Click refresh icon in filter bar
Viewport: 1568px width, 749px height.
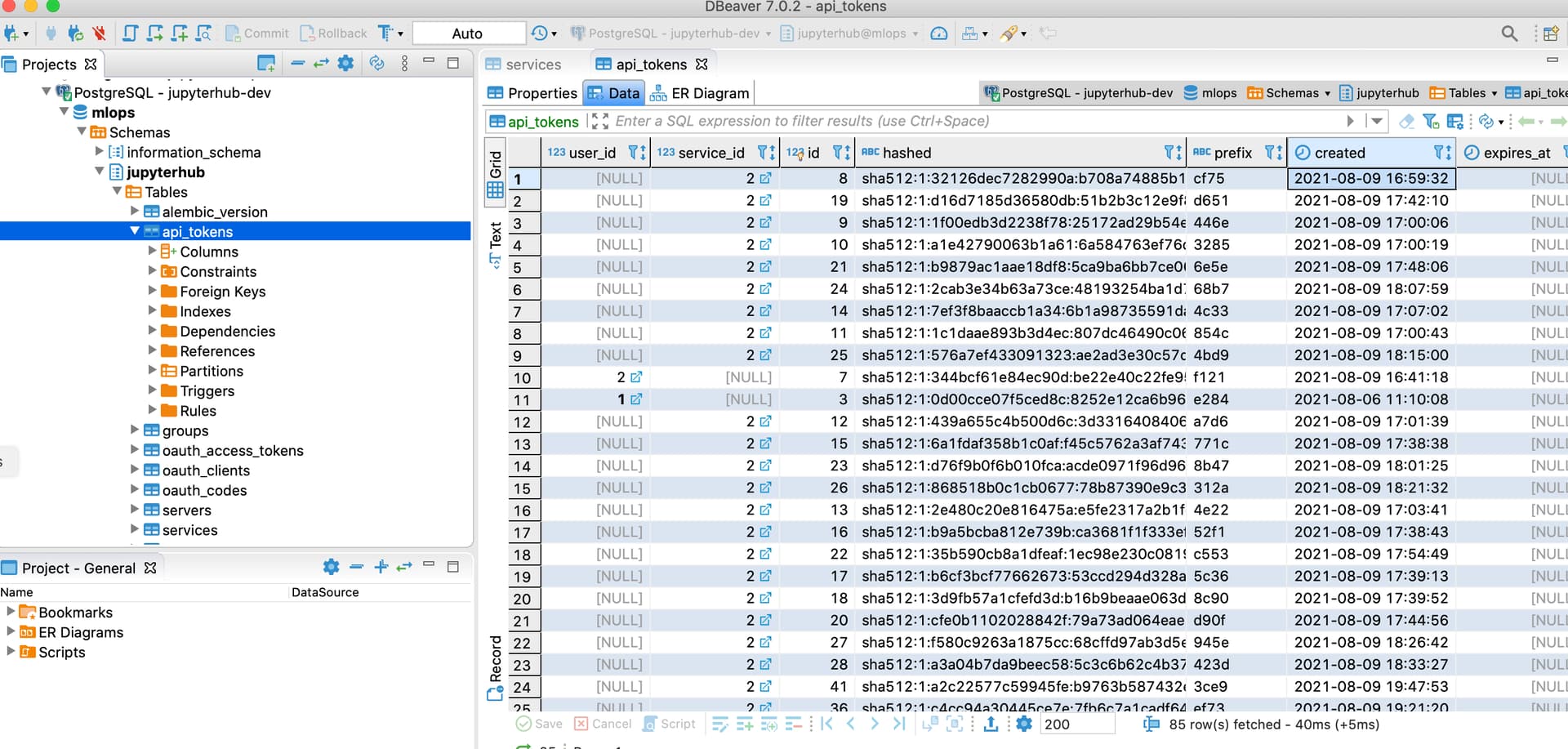1486,122
